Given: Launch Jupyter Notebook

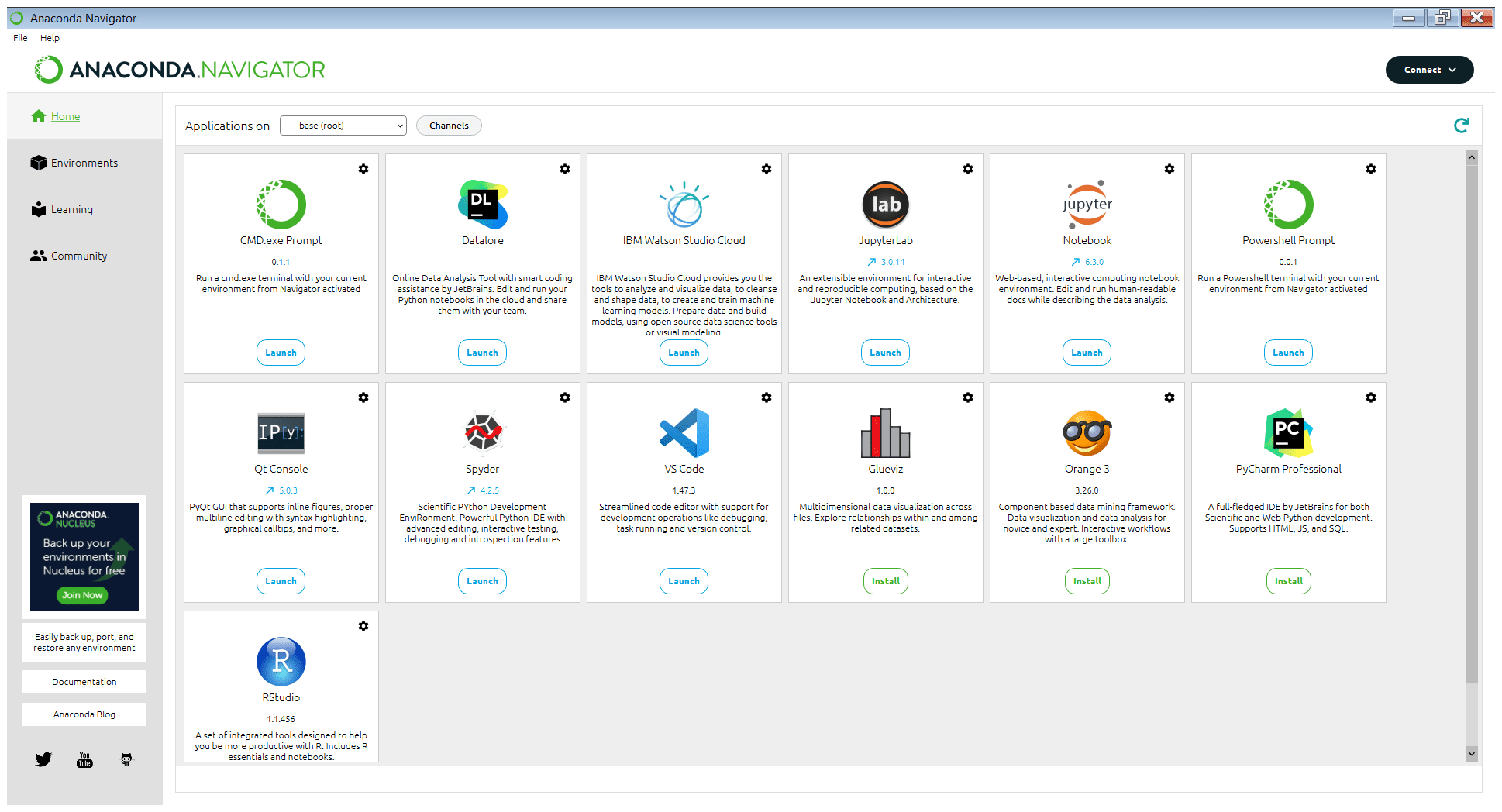Looking at the screenshot, I should [1087, 353].
